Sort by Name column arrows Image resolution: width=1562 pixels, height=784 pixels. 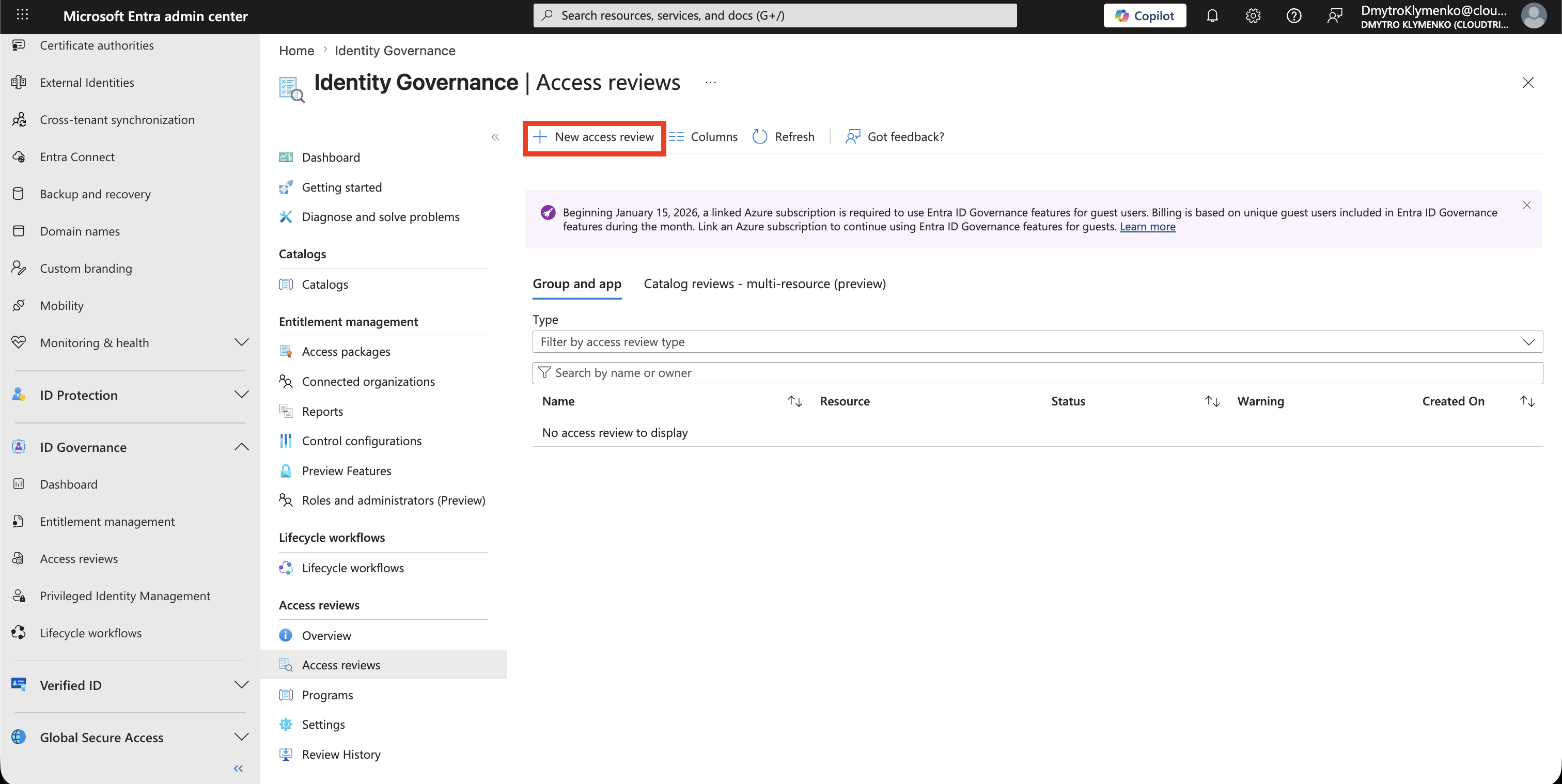tap(794, 401)
